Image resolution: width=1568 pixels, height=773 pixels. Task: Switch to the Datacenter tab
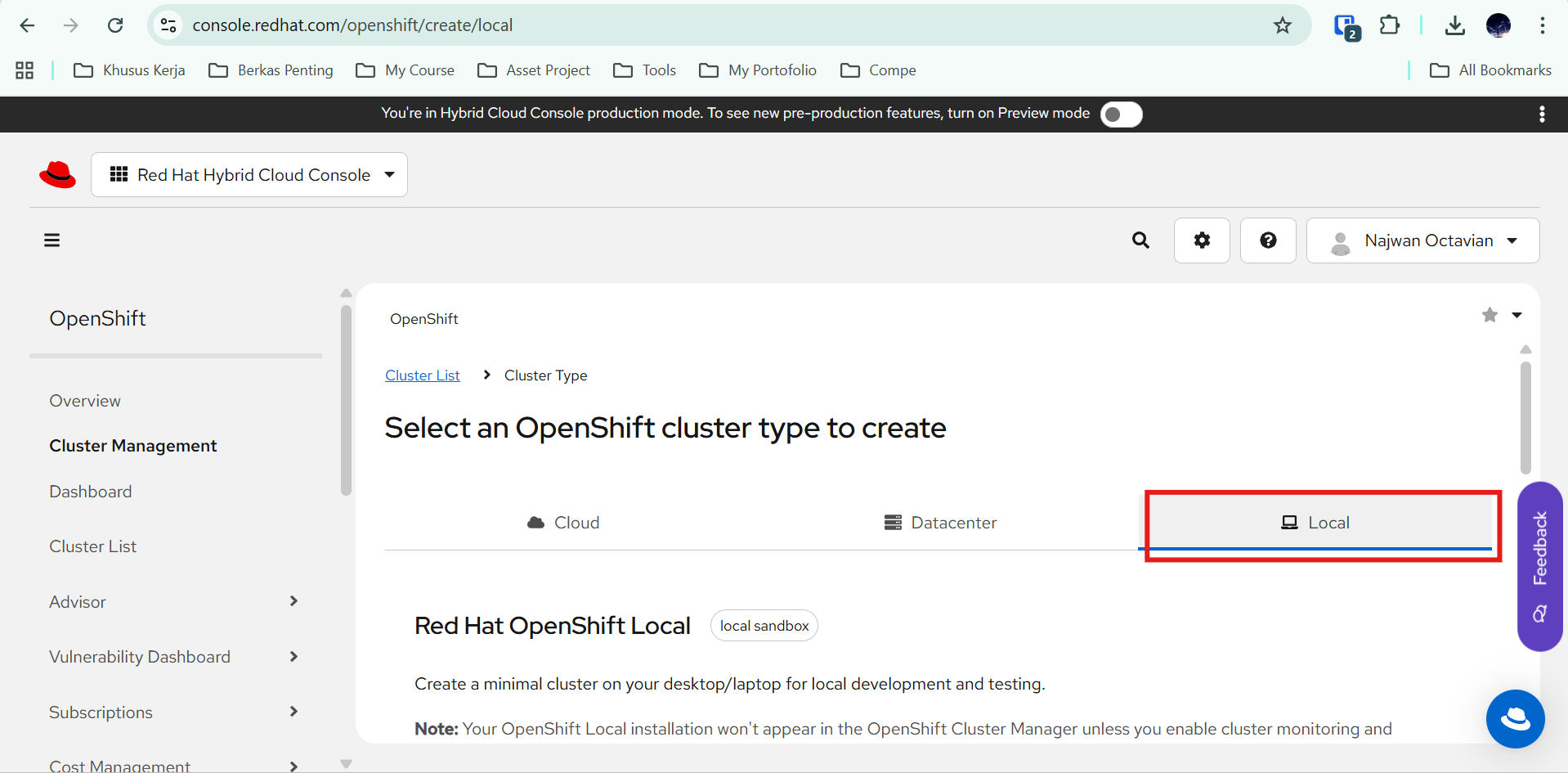940,523
